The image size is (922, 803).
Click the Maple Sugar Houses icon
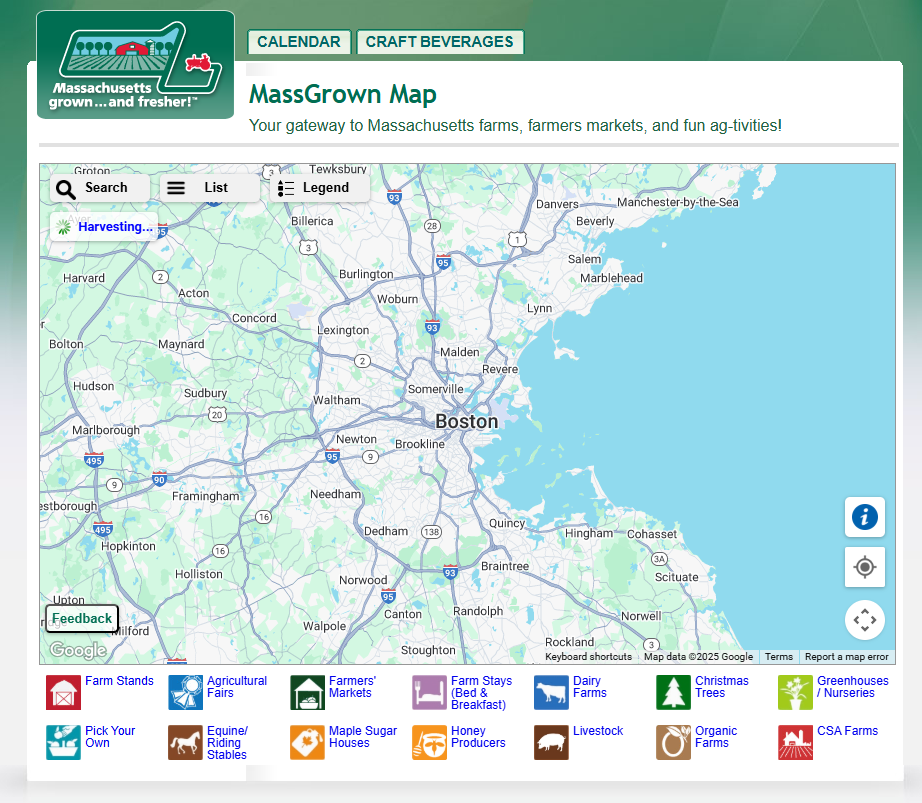coord(308,742)
